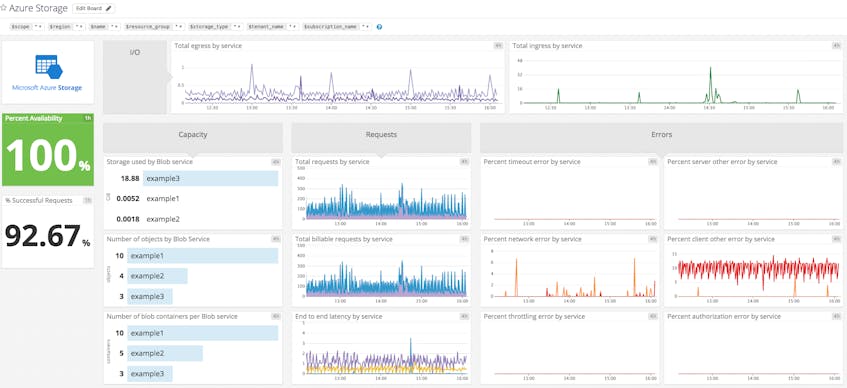Viewport: 847px width, 388px height.
Task: Click the 92.67% Successful Requests value
Action: click(x=48, y=237)
